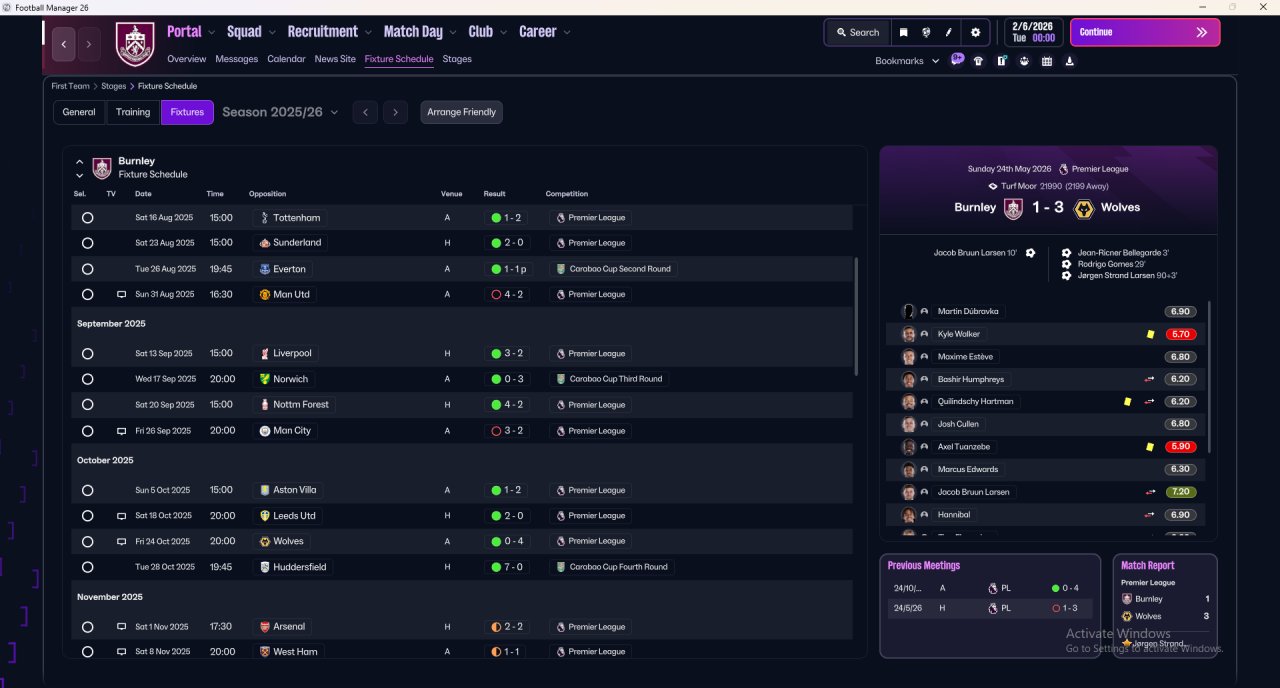Click Burnley crest in match result header
Image resolution: width=1280 pixels, height=688 pixels.
tap(1013, 208)
